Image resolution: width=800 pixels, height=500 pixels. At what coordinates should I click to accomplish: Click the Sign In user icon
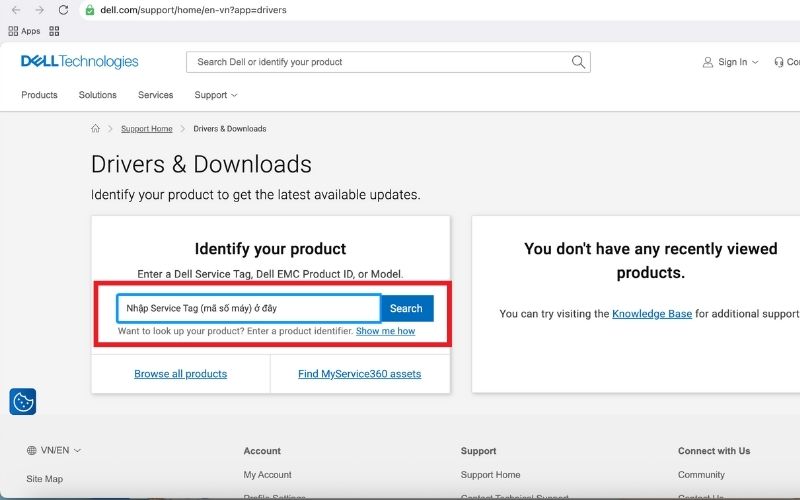pos(708,62)
